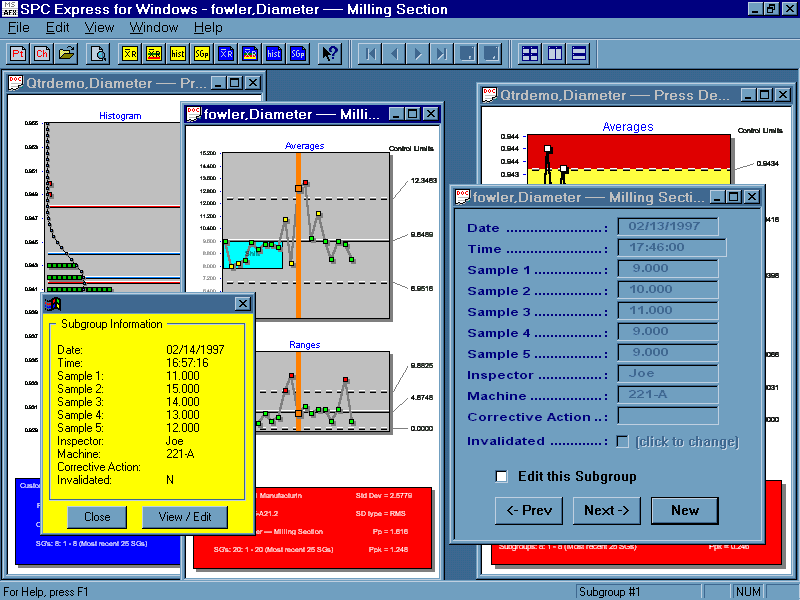Go to first subgroup toolbar button

[x=371, y=54]
